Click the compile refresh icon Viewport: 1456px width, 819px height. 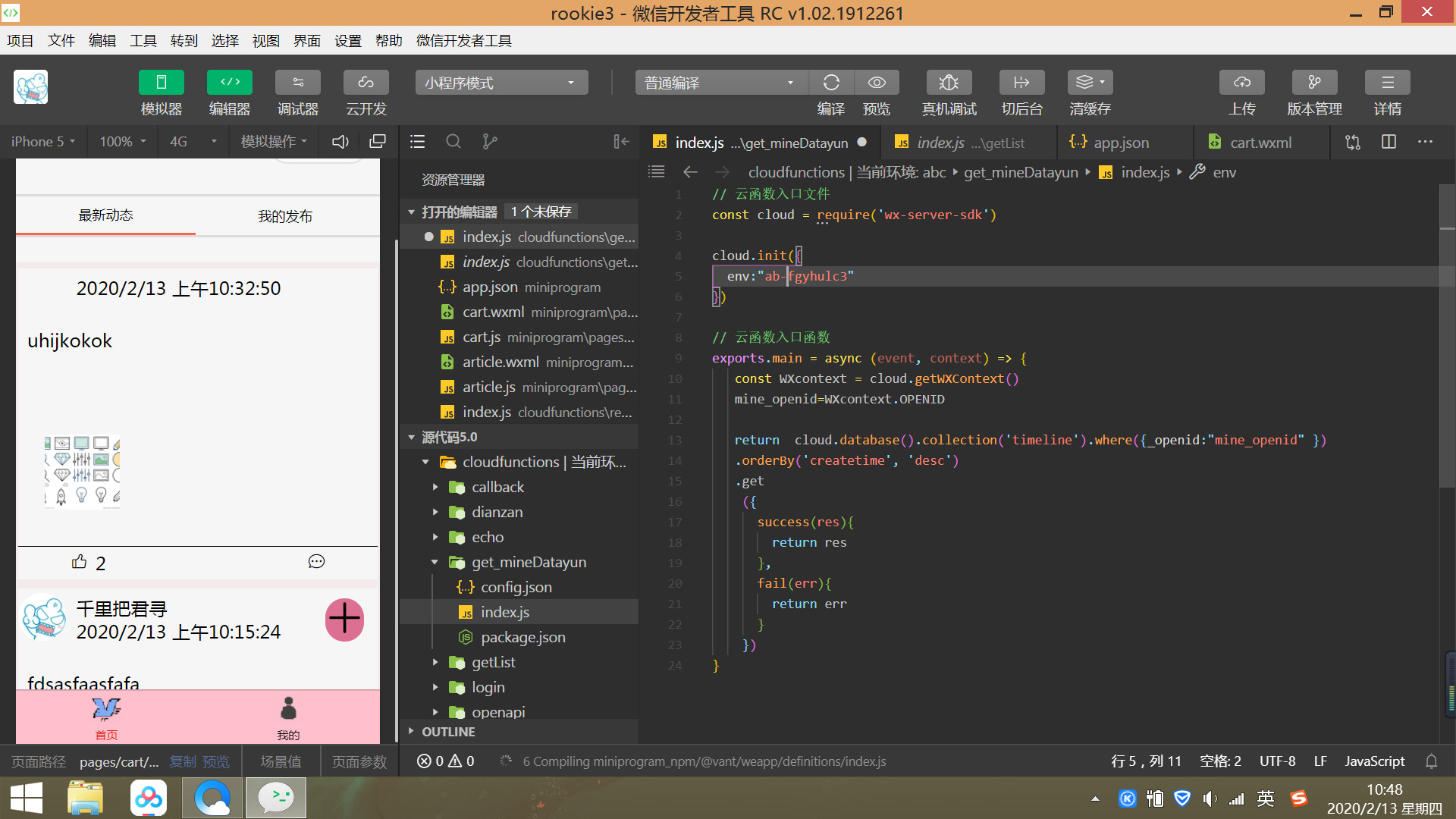point(831,83)
